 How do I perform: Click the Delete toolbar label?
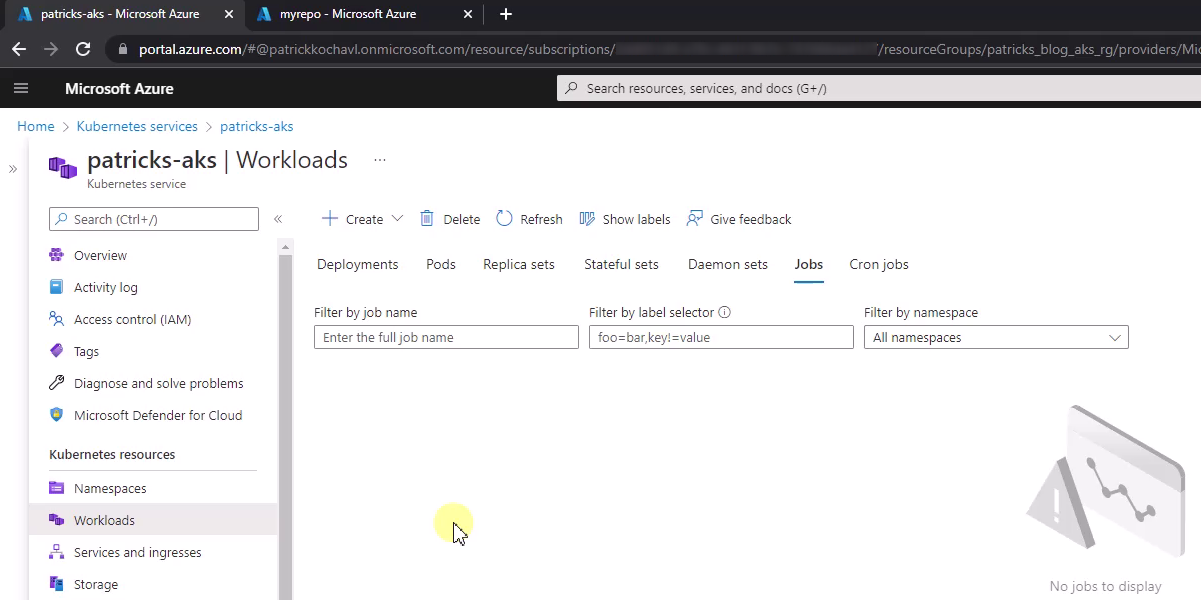click(x=462, y=219)
